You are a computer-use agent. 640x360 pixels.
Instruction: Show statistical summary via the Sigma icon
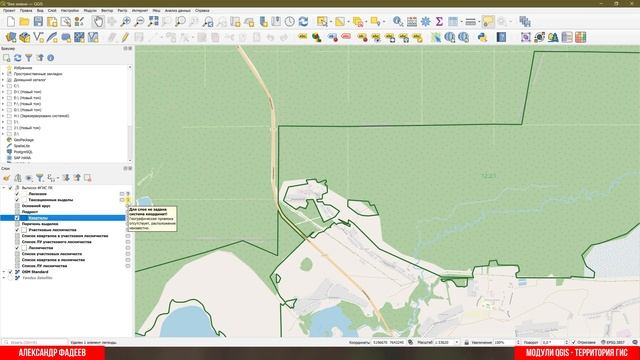[x=439, y=22]
